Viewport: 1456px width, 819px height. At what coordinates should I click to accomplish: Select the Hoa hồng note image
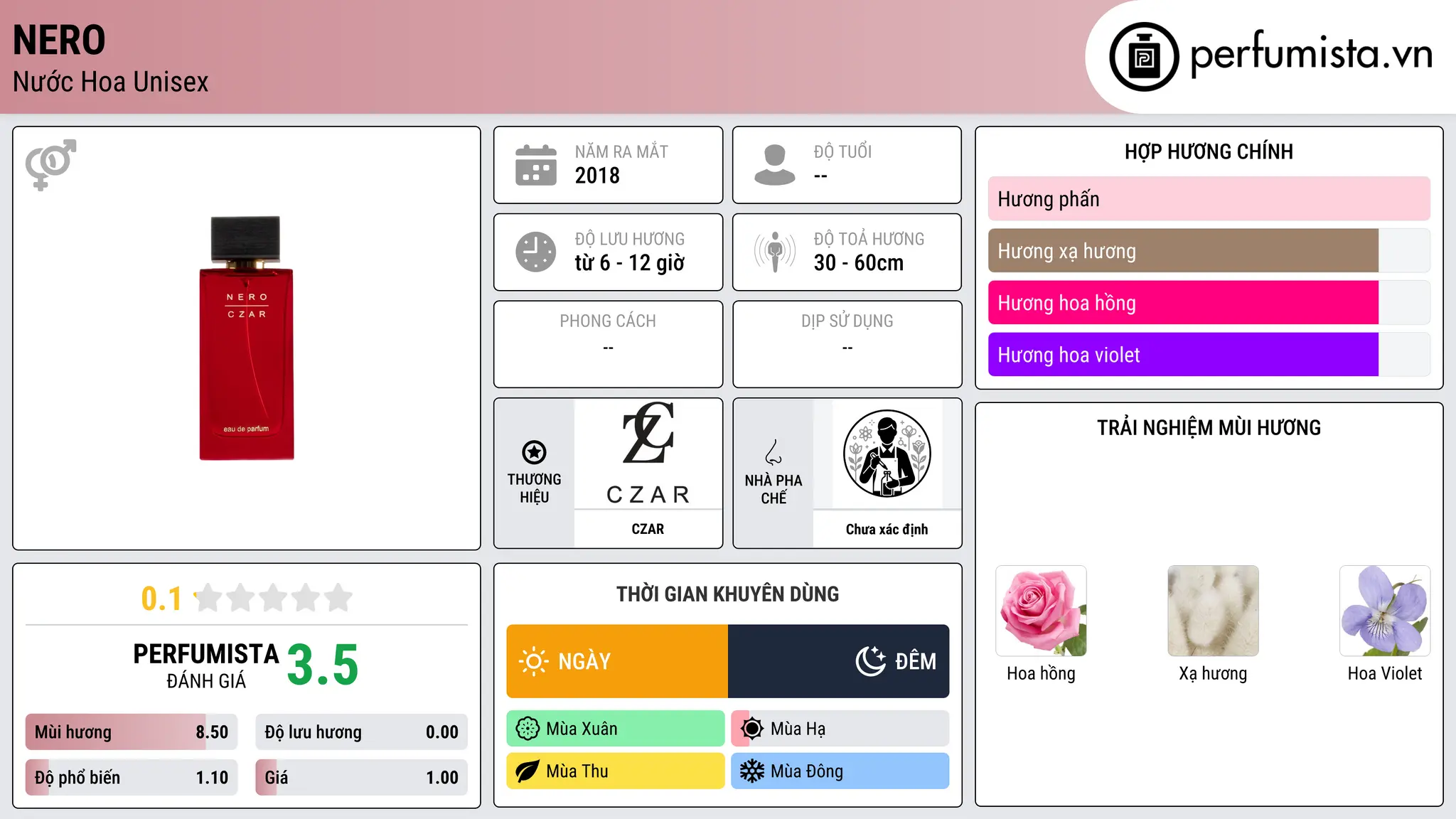coord(1041,611)
